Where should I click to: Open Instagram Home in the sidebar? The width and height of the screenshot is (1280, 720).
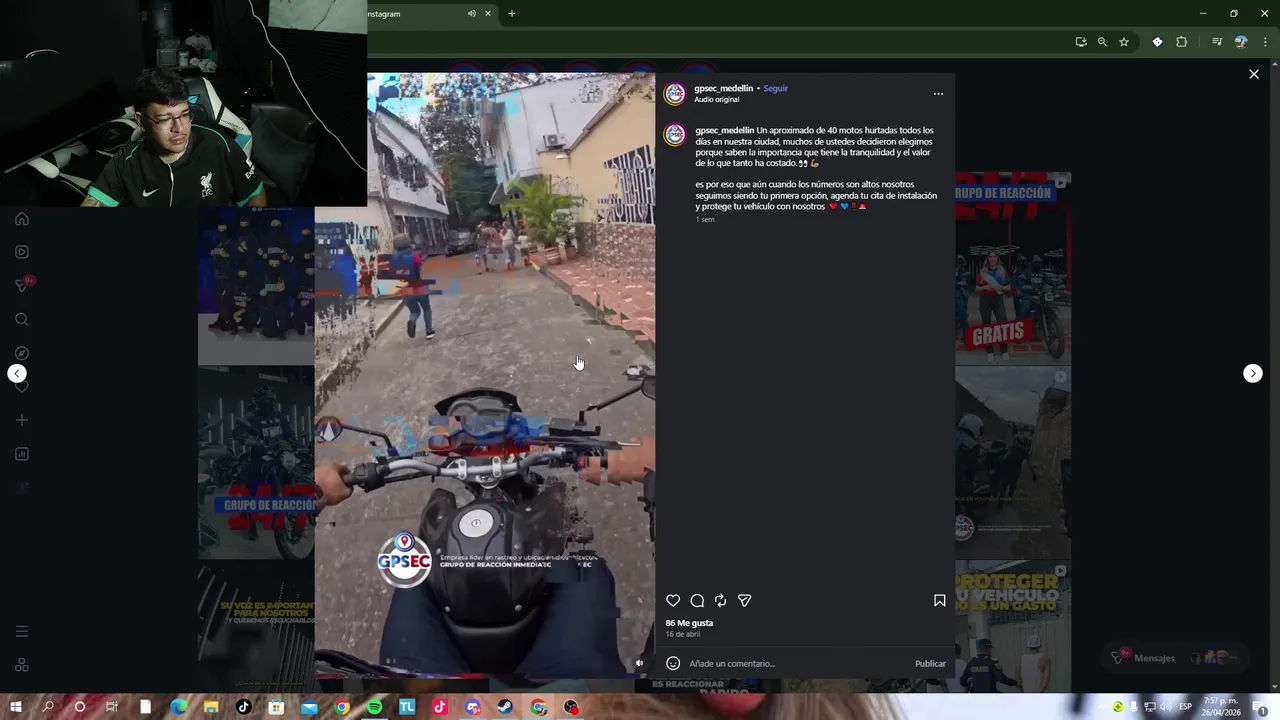22,219
